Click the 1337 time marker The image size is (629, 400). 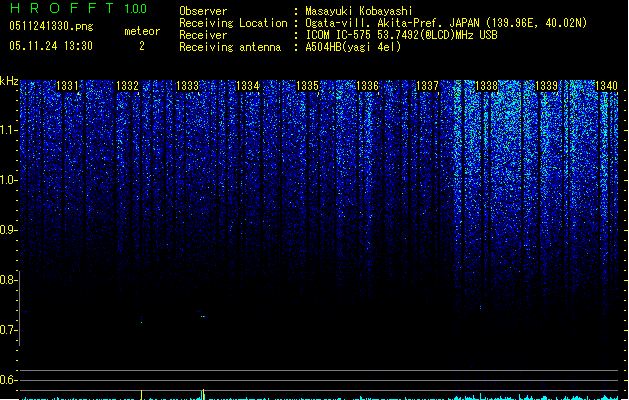[428, 86]
